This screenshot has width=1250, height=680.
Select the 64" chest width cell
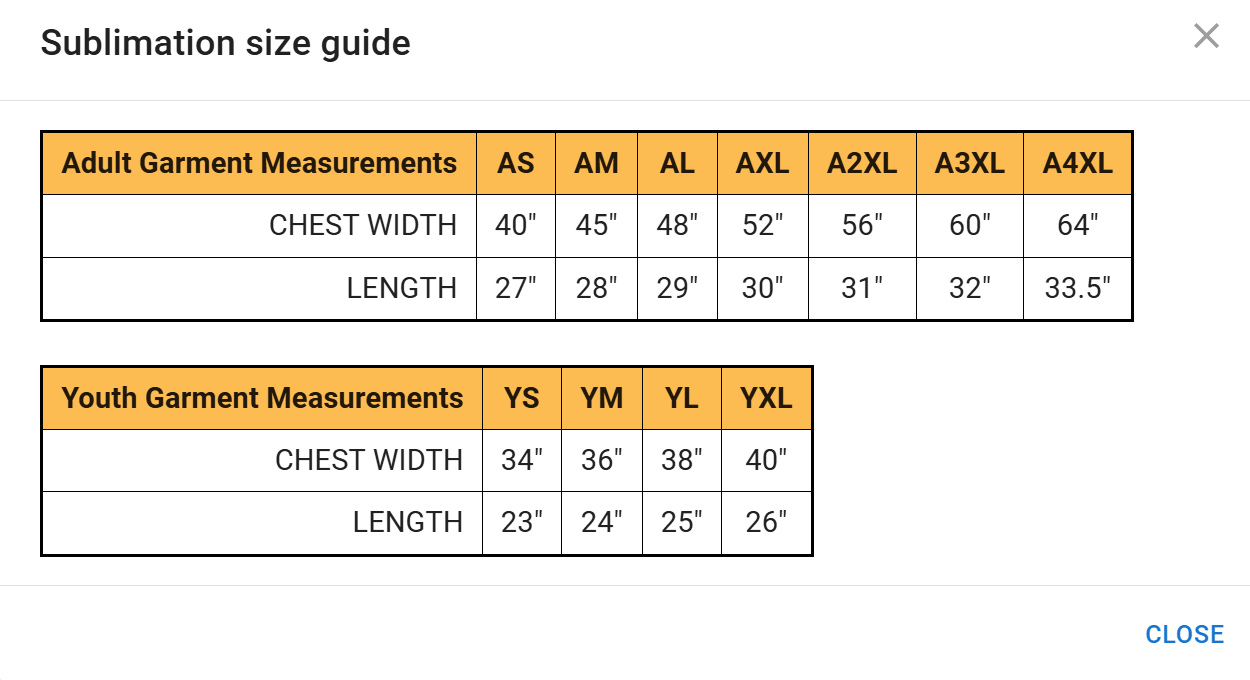click(1077, 225)
